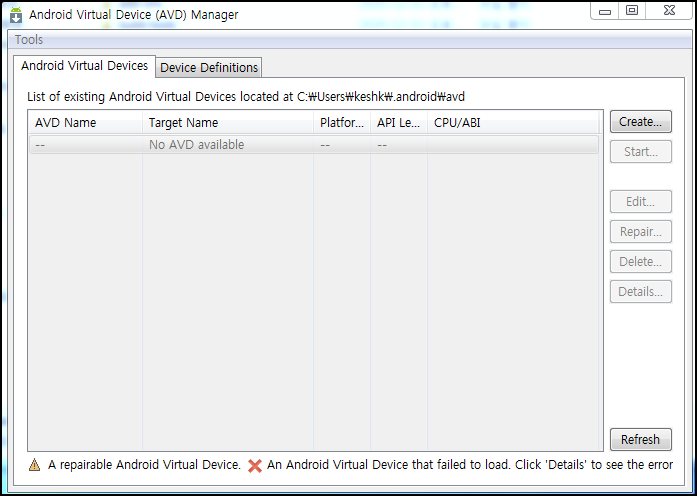Click the AVD location path text

[x=381, y=96]
